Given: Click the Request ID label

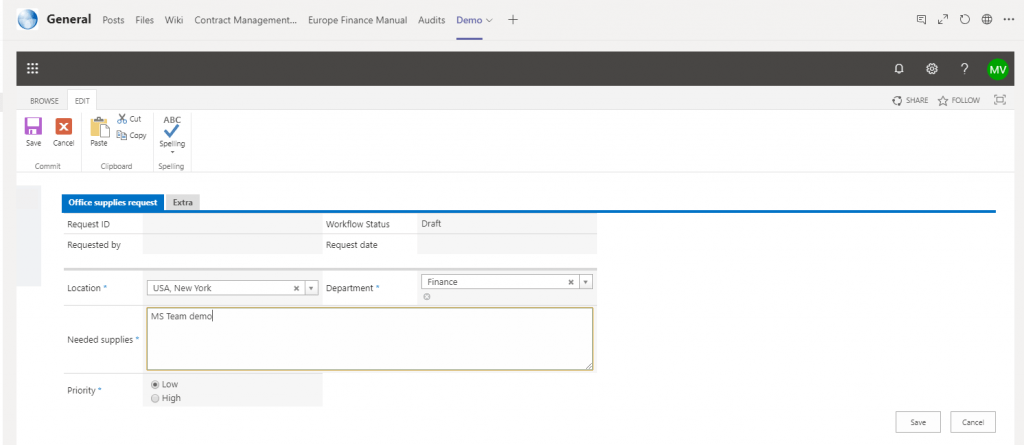Looking at the screenshot, I should 88,224.
